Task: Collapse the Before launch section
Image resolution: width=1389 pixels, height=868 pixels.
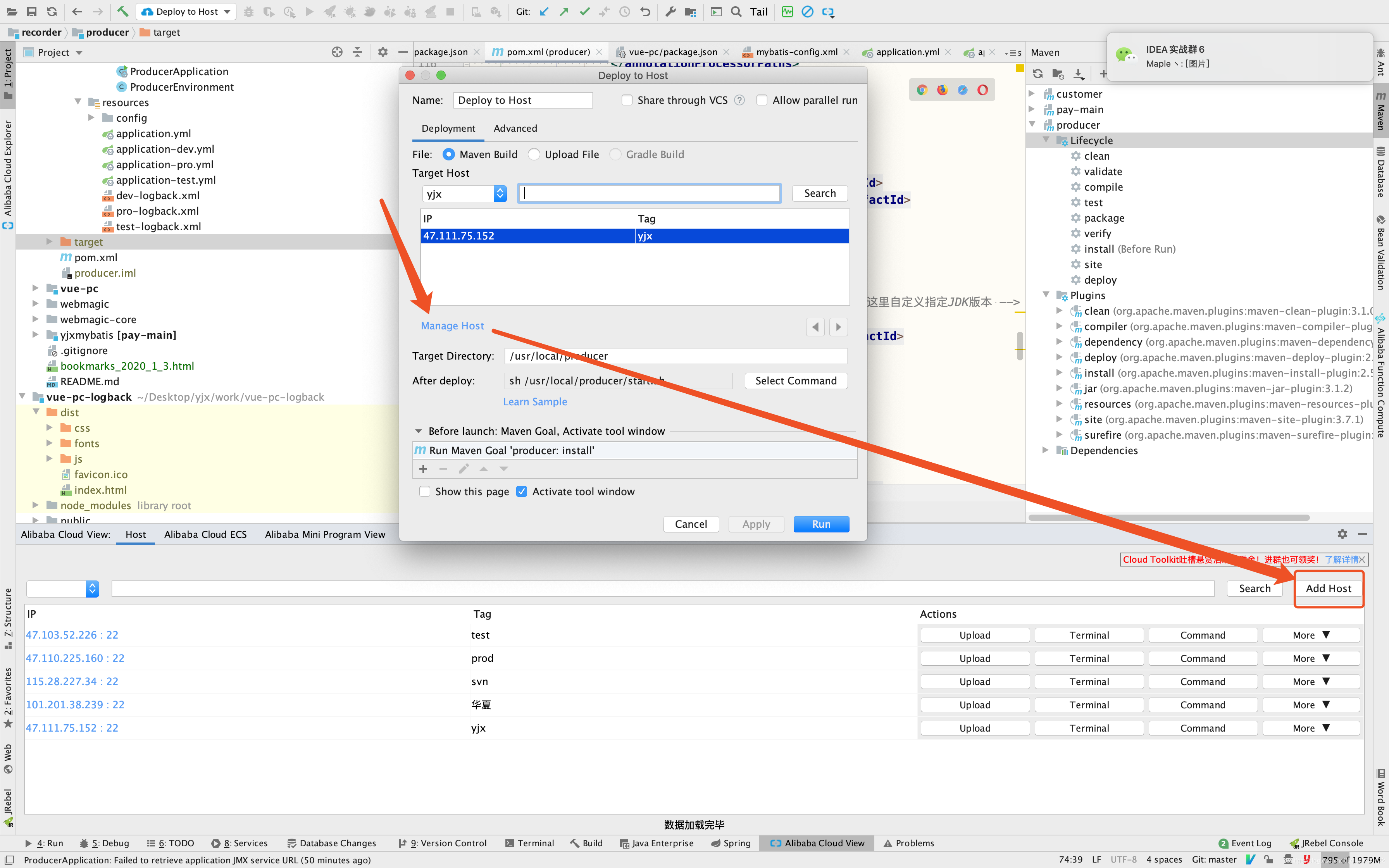Action: click(419, 431)
